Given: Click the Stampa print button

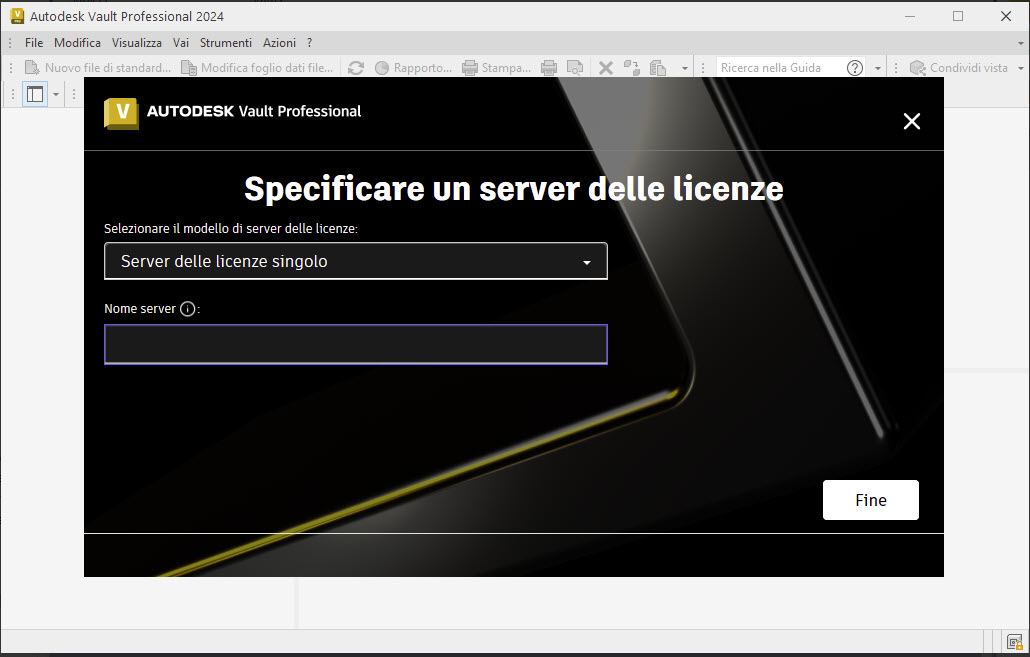Looking at the screenshot, I should (x=496, y=68).
